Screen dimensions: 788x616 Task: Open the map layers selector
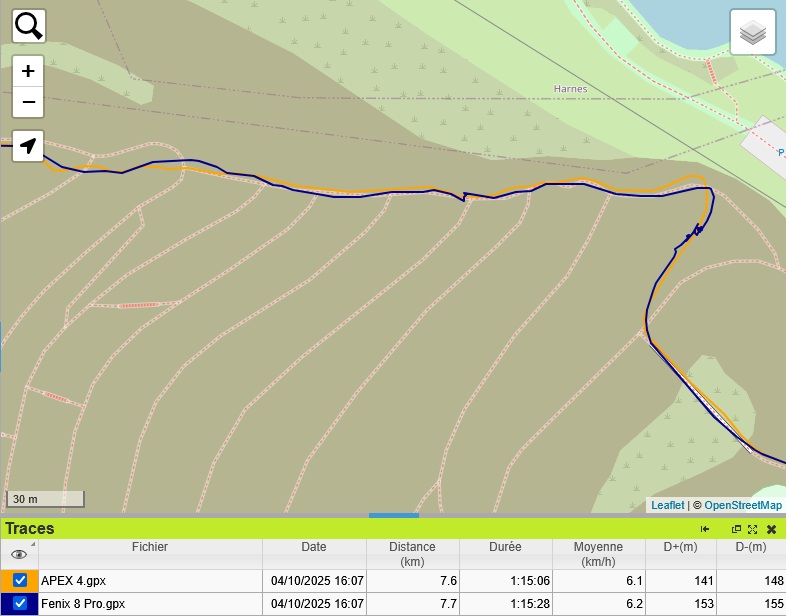coord(753,34)
